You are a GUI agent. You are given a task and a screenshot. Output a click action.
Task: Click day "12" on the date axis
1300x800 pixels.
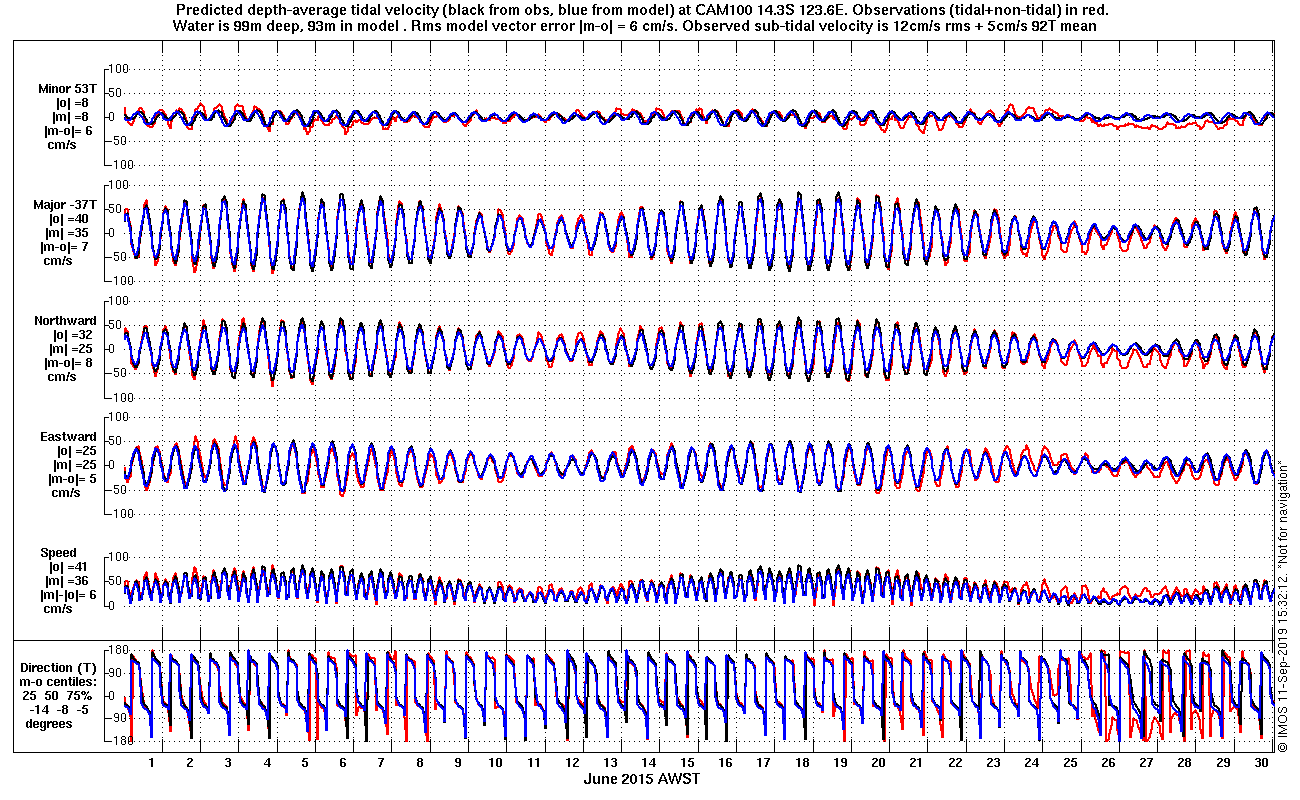pos(572,763)
